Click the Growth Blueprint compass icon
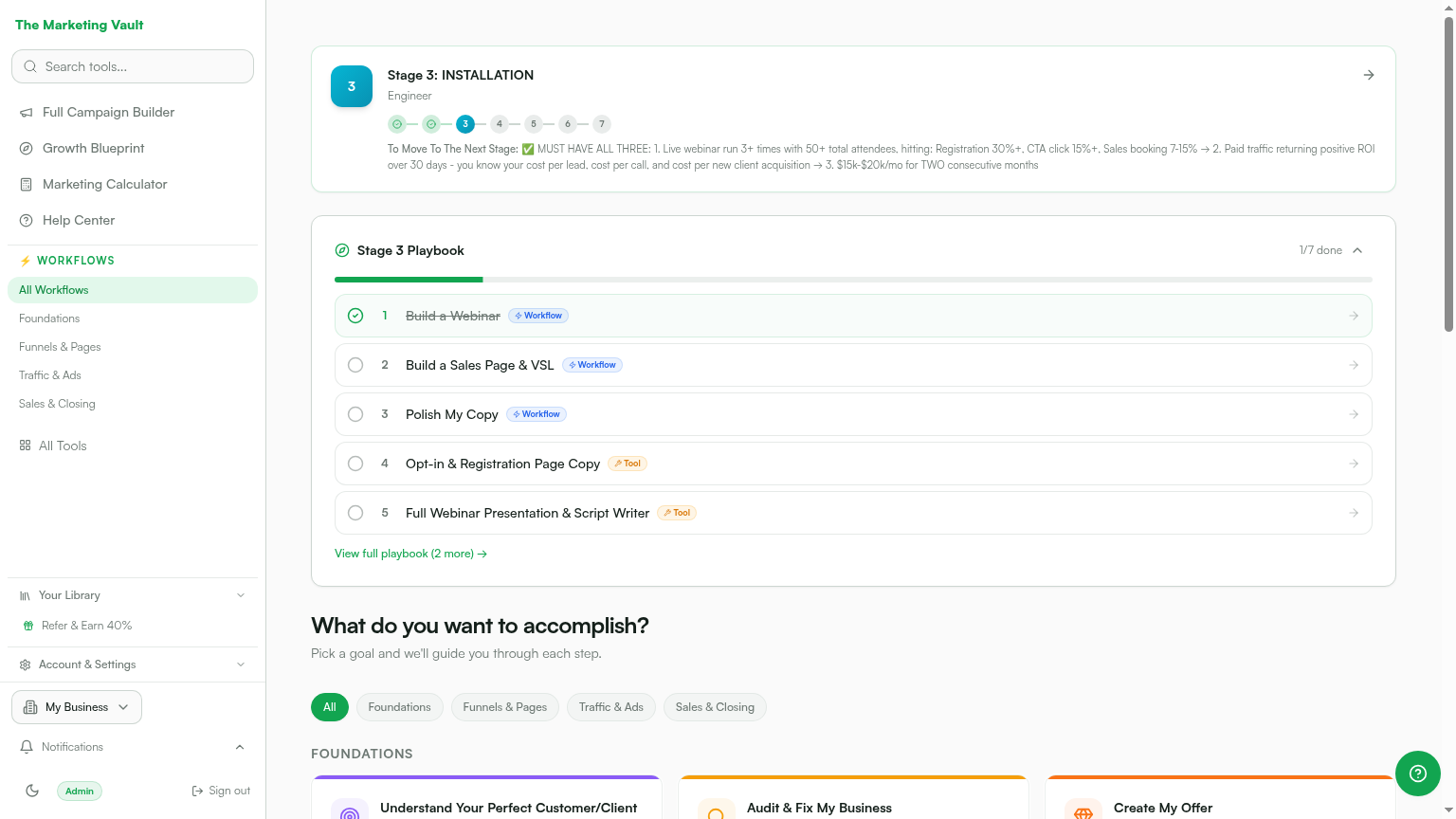 coord(27,149)
